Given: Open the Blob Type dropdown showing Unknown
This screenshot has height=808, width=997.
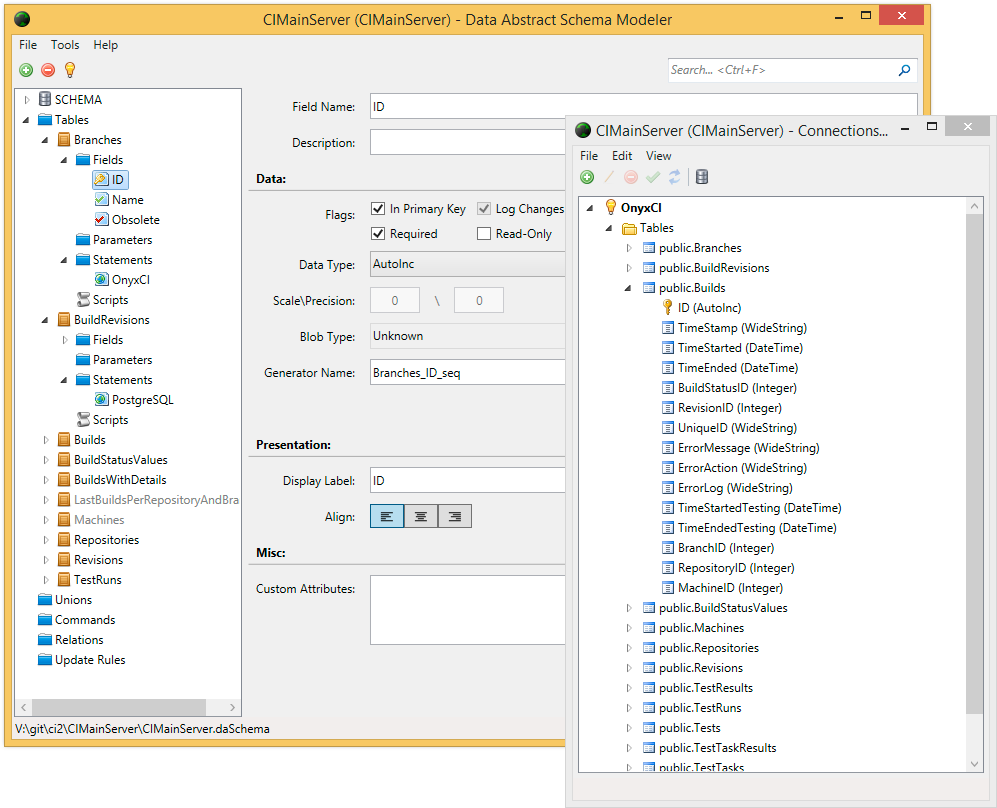Looking at the screenshot, I should point(467,336).
